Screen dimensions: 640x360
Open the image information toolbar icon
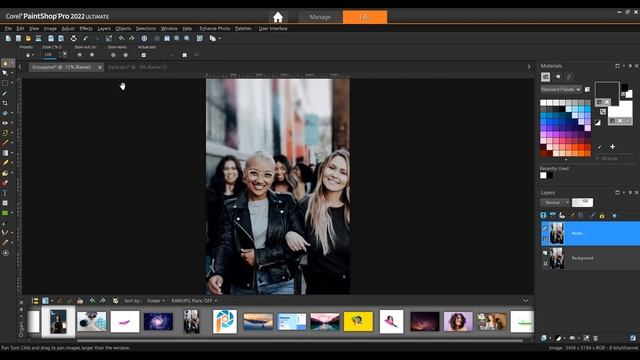[x=144, y=38]
